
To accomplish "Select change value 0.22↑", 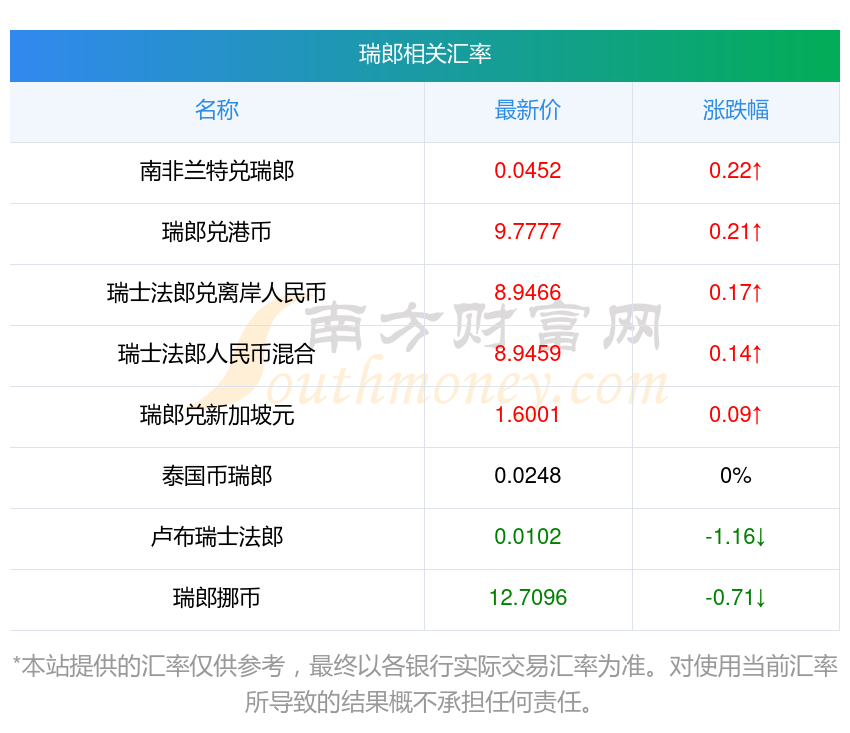I will pyautogui.click(x=736, y=171).
